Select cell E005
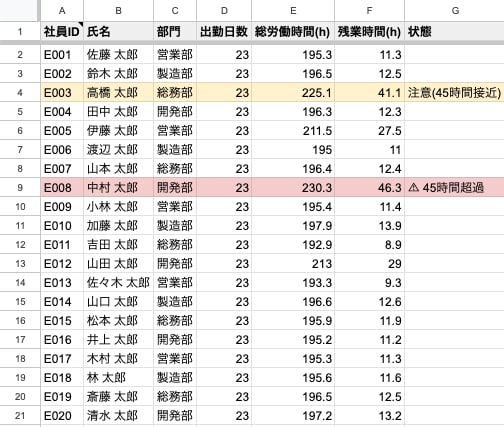504x427 pixels. click(62, 130)
